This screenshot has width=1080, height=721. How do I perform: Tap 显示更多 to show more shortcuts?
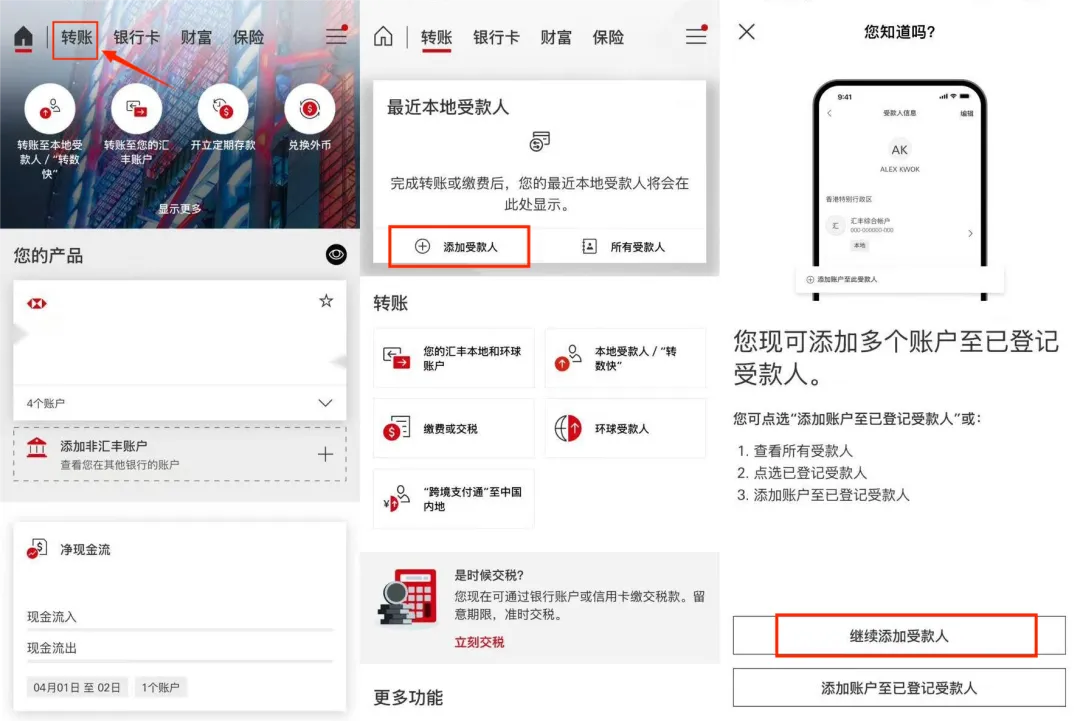180,209
